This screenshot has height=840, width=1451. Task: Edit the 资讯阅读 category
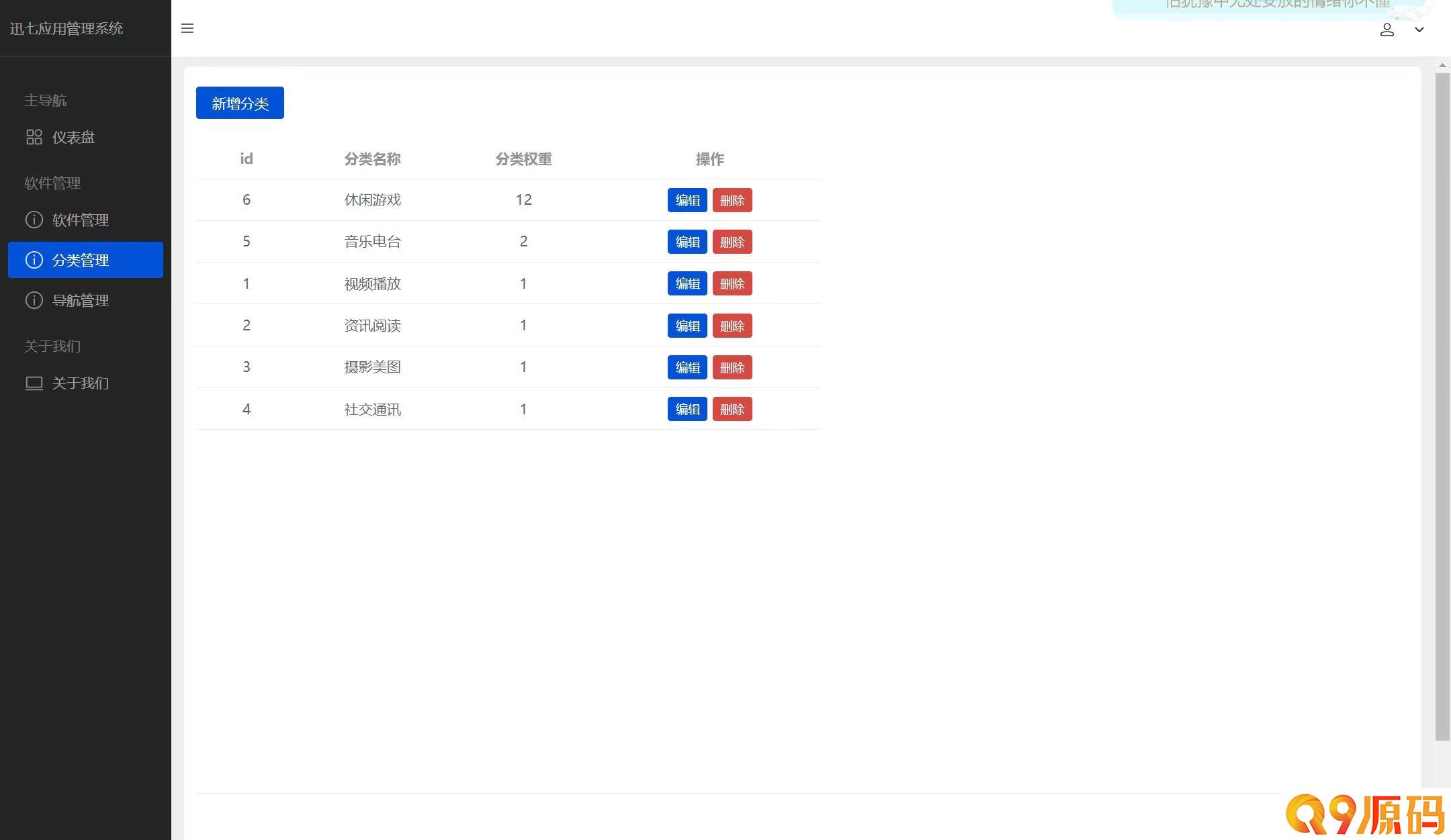[687, 326]
